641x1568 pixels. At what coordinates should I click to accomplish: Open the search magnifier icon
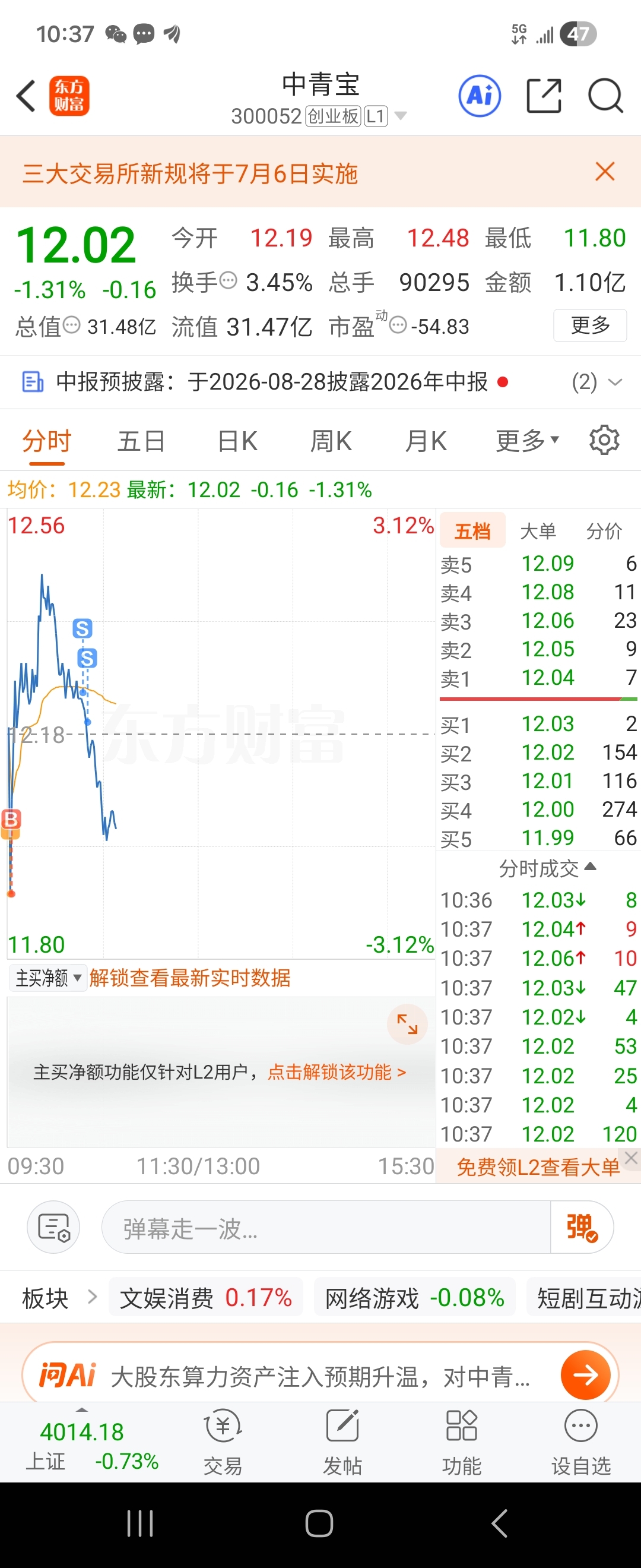[x=605, y=96]
